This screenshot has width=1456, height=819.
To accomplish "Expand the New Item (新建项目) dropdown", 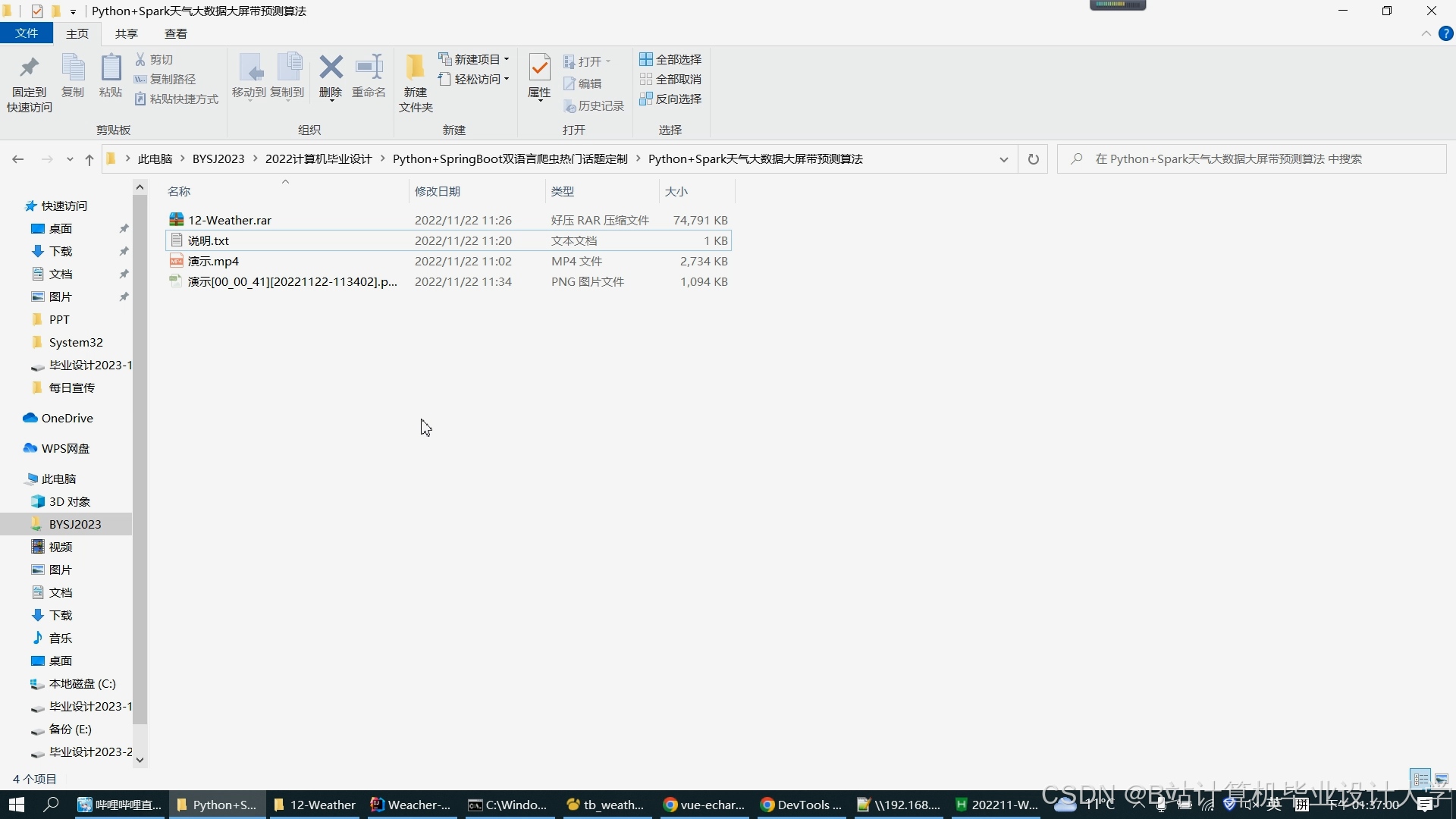I will pyautogui.click(x=475, y=59).
